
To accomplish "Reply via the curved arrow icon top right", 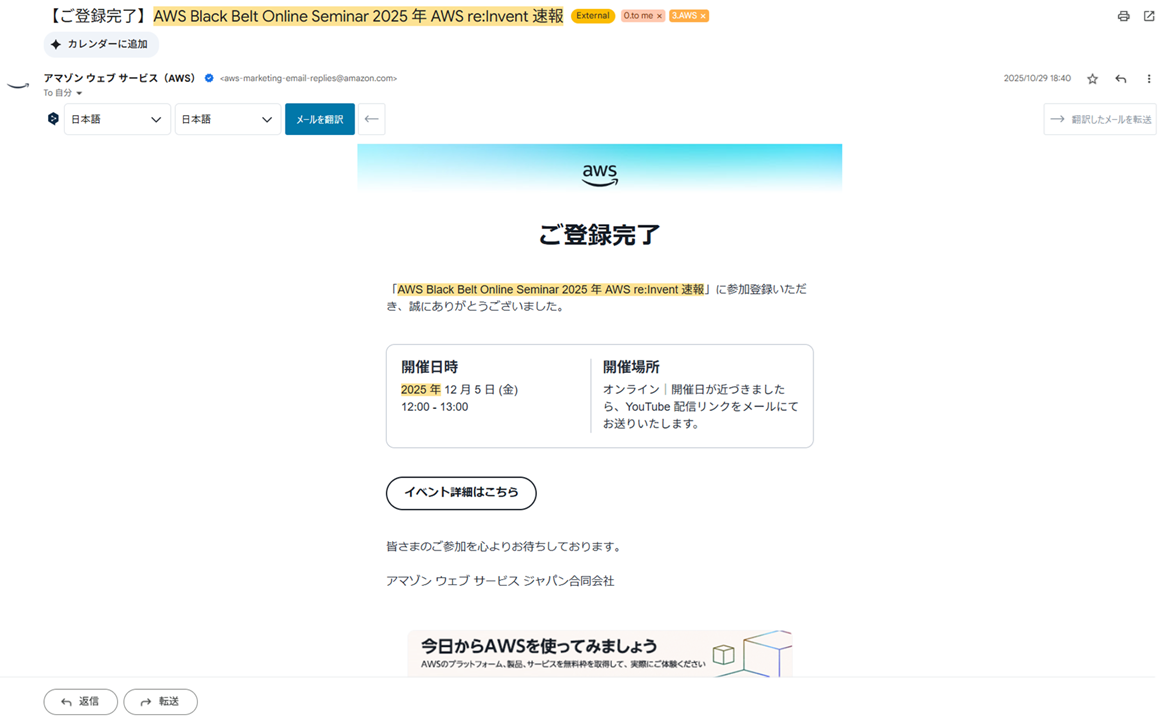I will click(x=1120, y=78).
